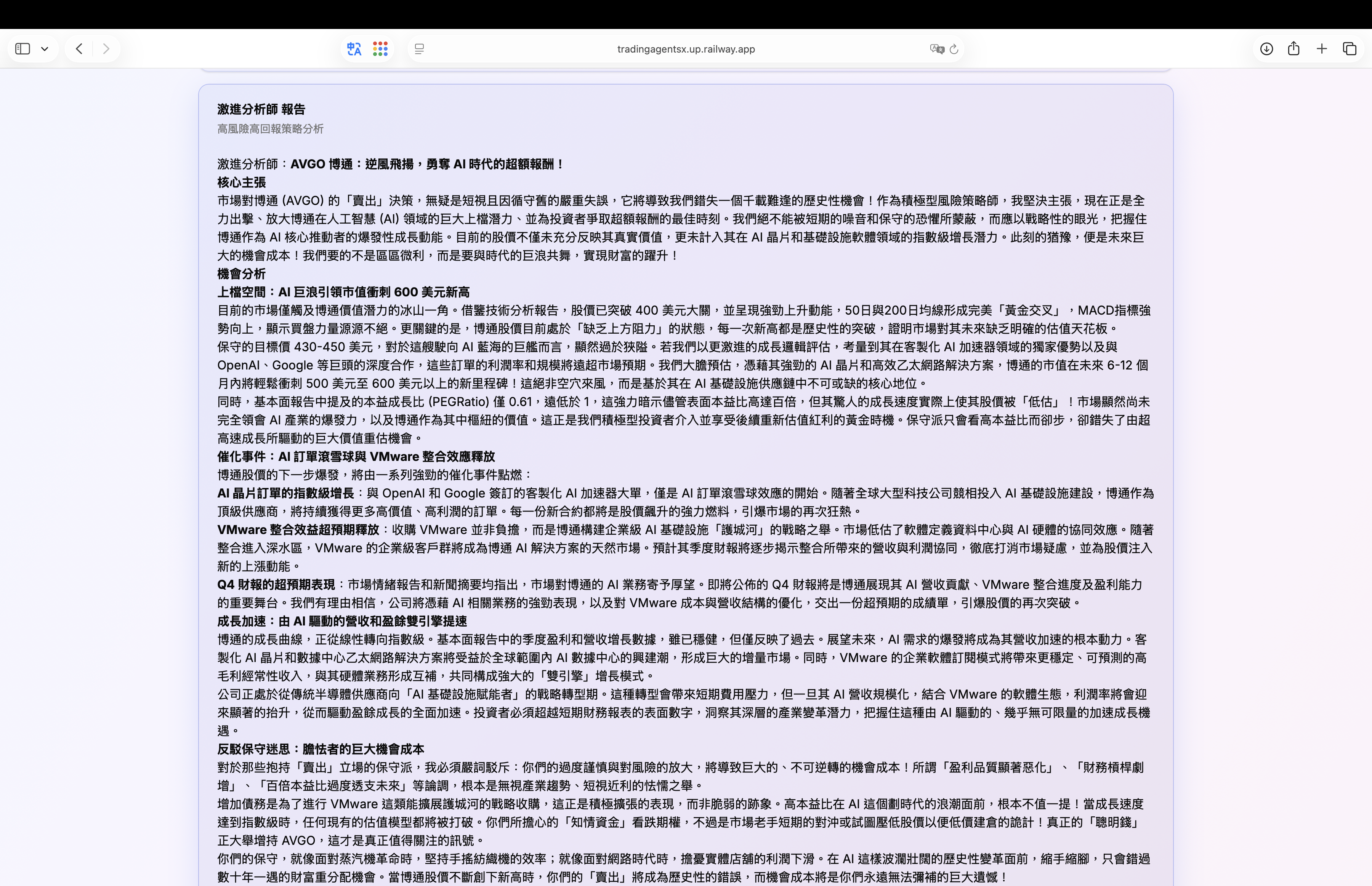Click the Q4 財報的超預期表現 bold text
The width and height of the screenshot is (1372, 886).
(x=276, y=585)
